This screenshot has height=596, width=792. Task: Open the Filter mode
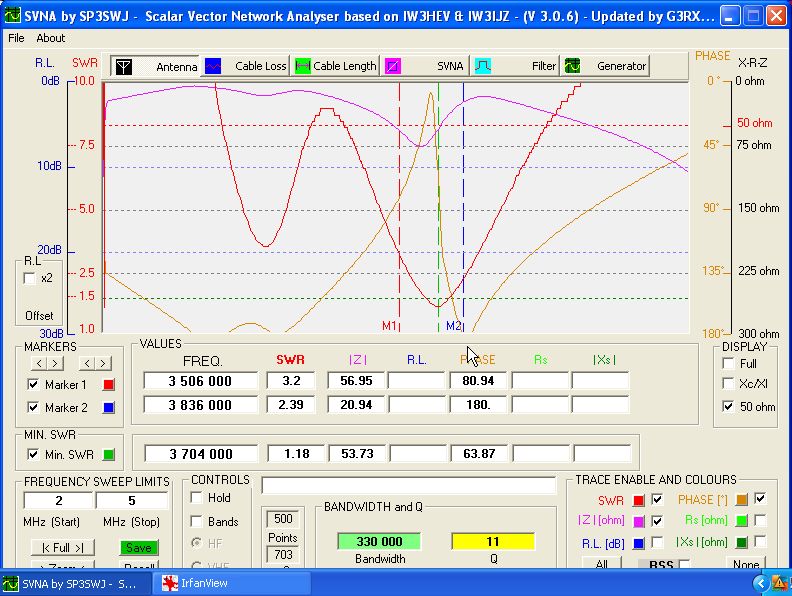483,66
